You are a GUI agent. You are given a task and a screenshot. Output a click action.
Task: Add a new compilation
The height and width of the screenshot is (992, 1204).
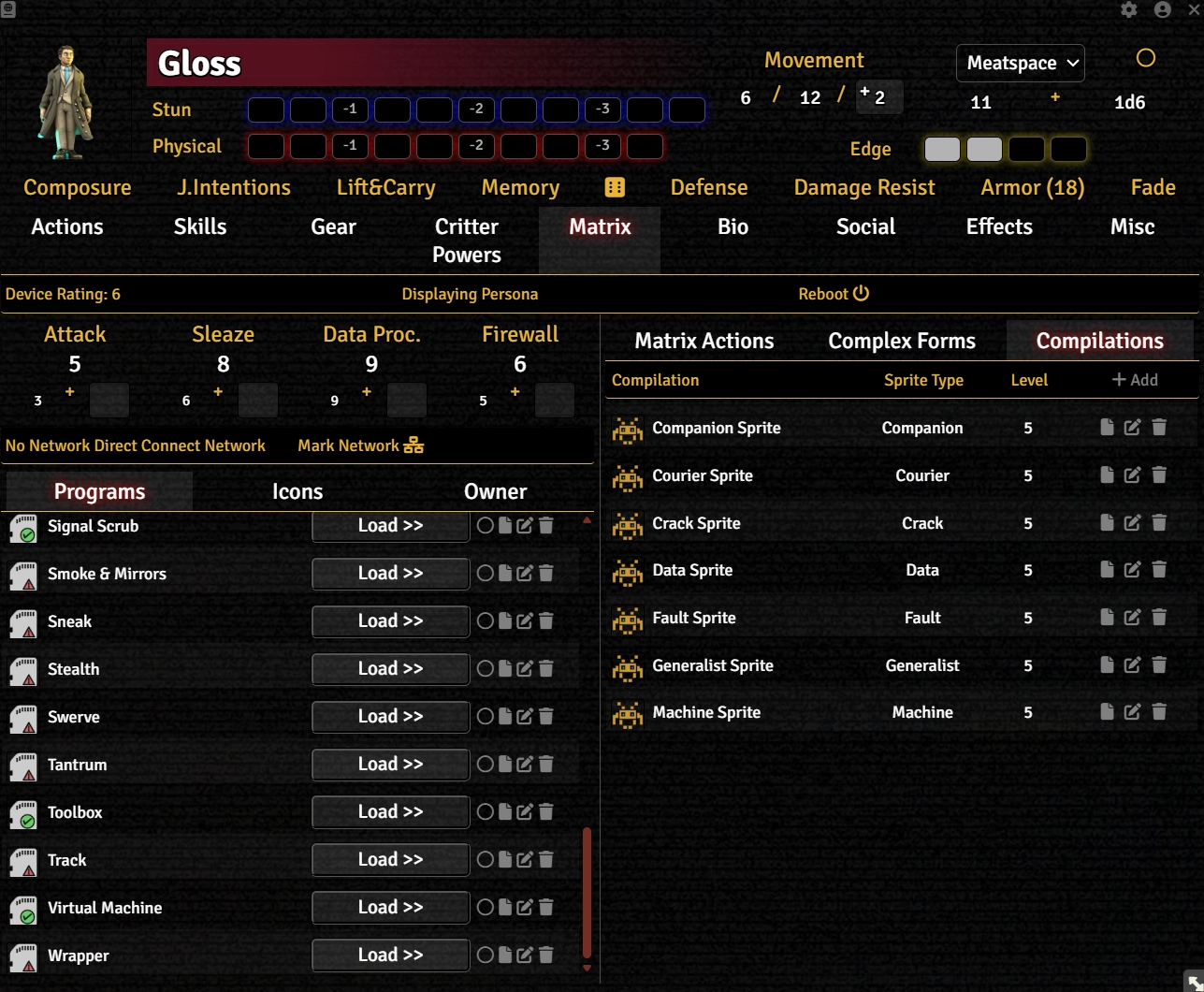coord(1134,380)
